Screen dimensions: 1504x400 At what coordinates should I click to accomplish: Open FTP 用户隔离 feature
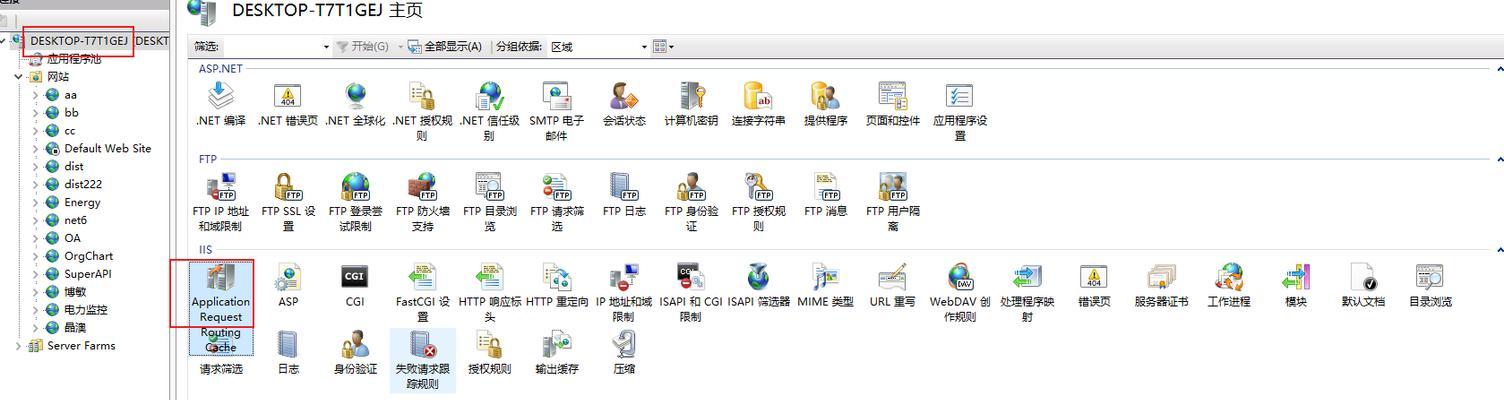point(893,201)
